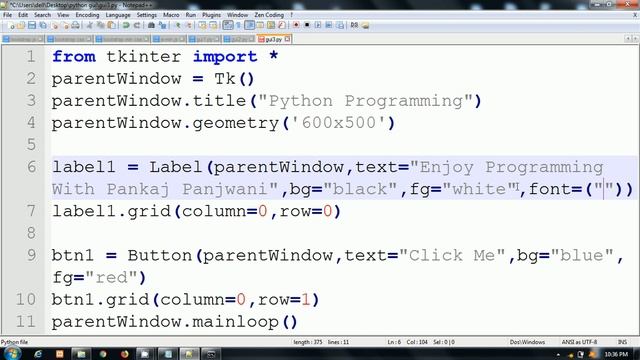Cut selection with the scissors icon
The image size is (640, 360).
89,25
